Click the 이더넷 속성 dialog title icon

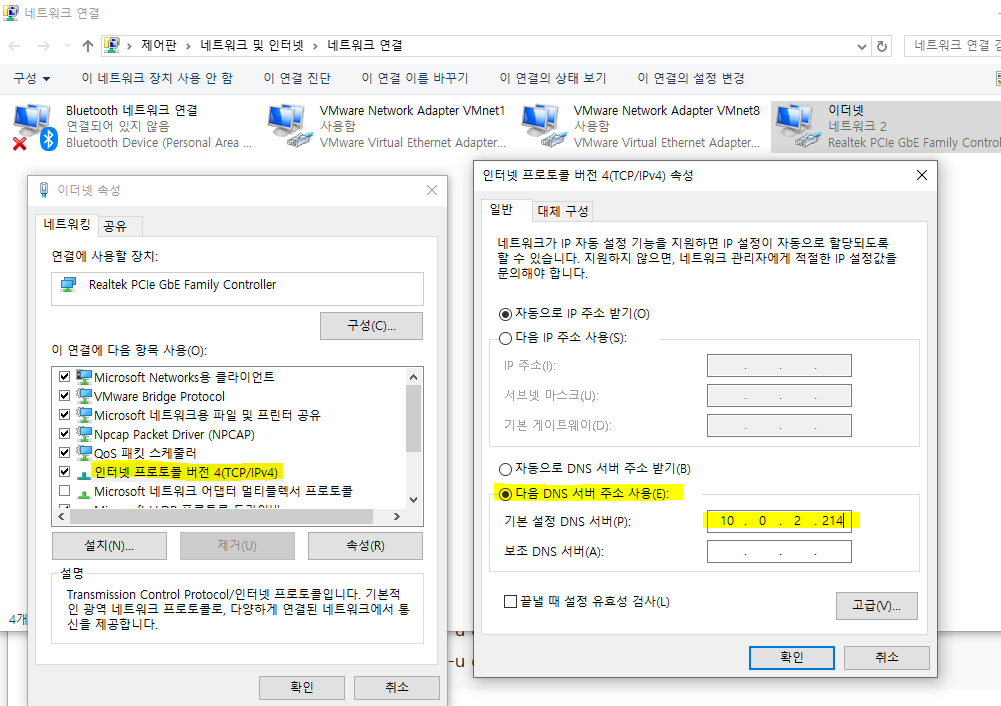tap(43, 190)
